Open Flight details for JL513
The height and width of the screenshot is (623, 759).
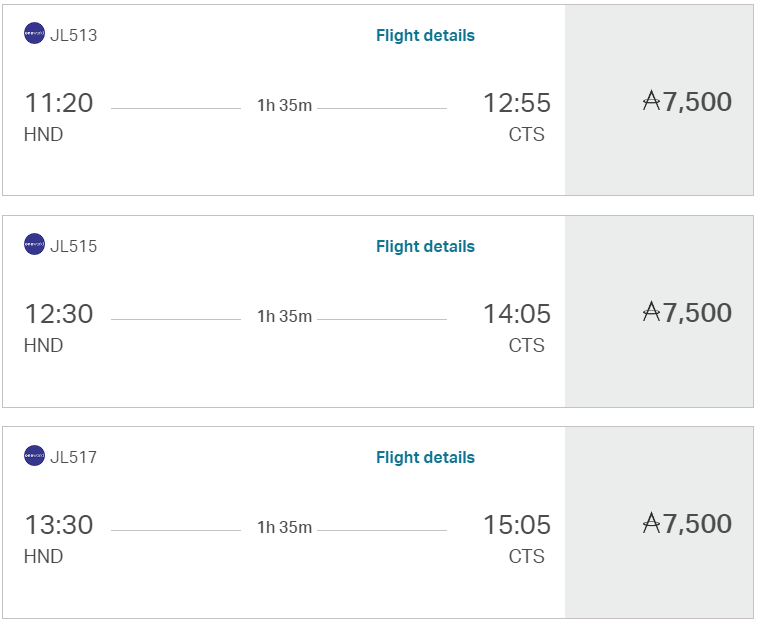pyautogui.click(x=425, y=35)
